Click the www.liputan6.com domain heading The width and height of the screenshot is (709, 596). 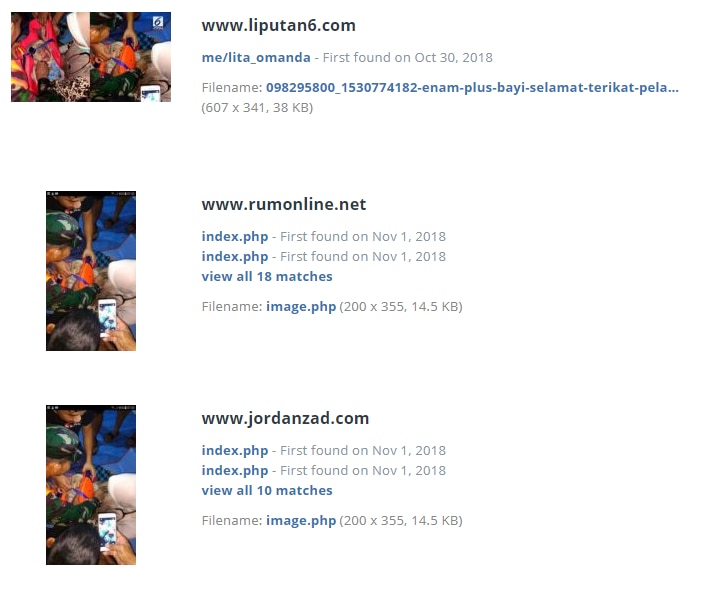279,25
